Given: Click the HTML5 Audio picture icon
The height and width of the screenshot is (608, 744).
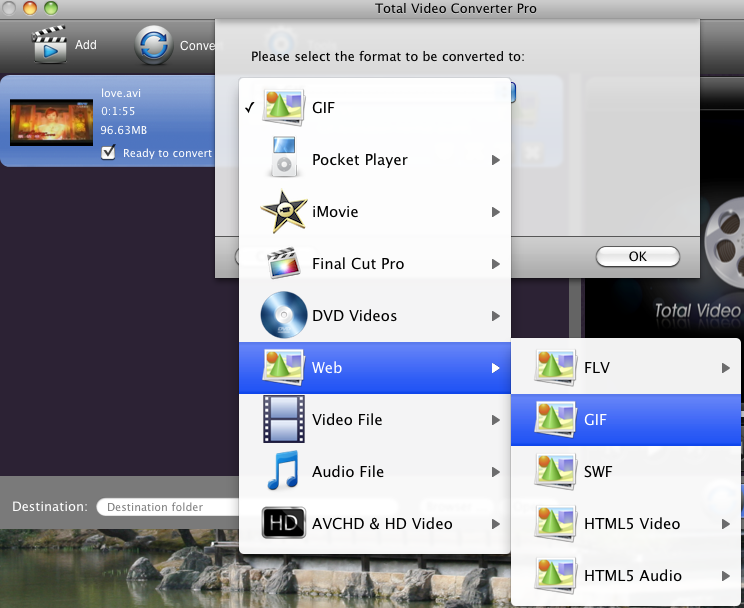Looking at the screenshot, I should (x=555, y=575).
